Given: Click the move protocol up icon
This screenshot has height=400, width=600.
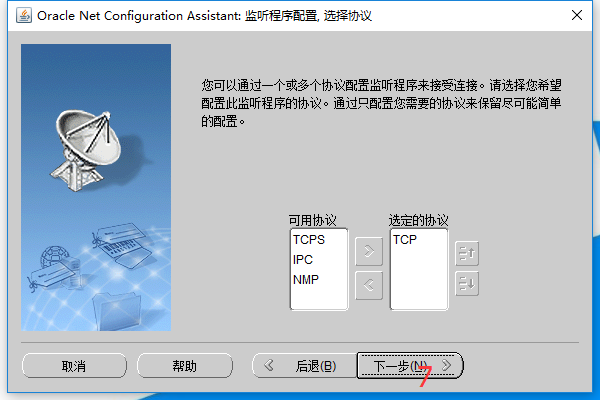Looking at the screenshot, I should (x=467, y=253).
